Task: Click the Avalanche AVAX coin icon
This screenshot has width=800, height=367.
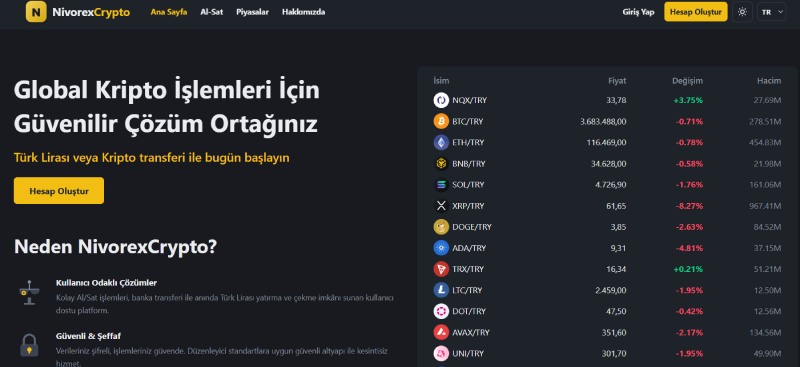Action: point(441,332)
